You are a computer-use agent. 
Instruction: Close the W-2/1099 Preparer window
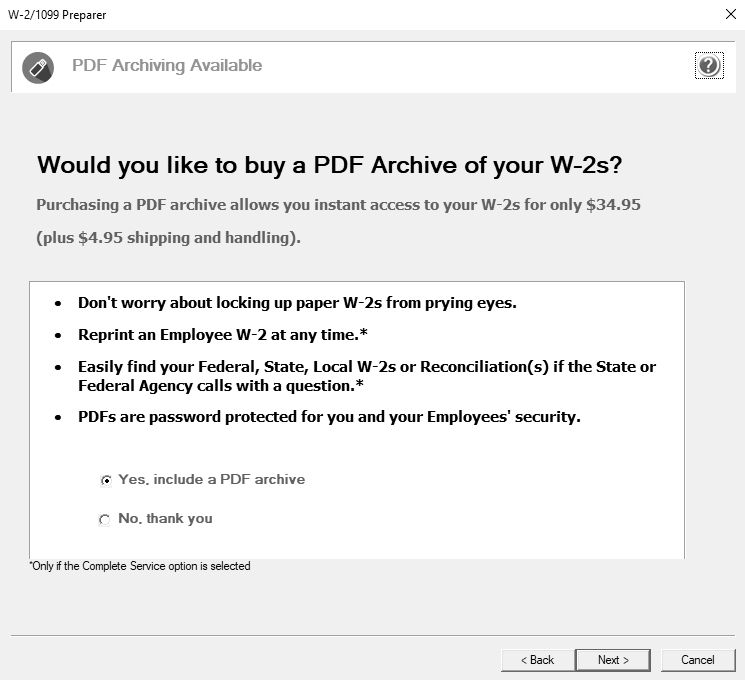tap(731, 14)
